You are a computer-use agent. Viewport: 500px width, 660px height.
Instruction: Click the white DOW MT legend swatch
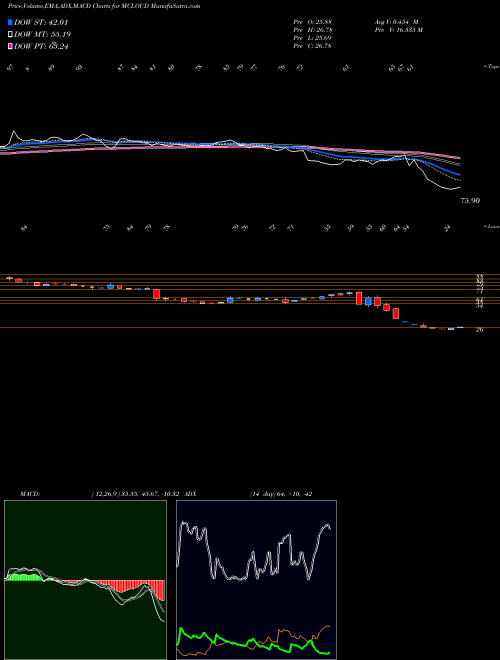coord(11,34)
